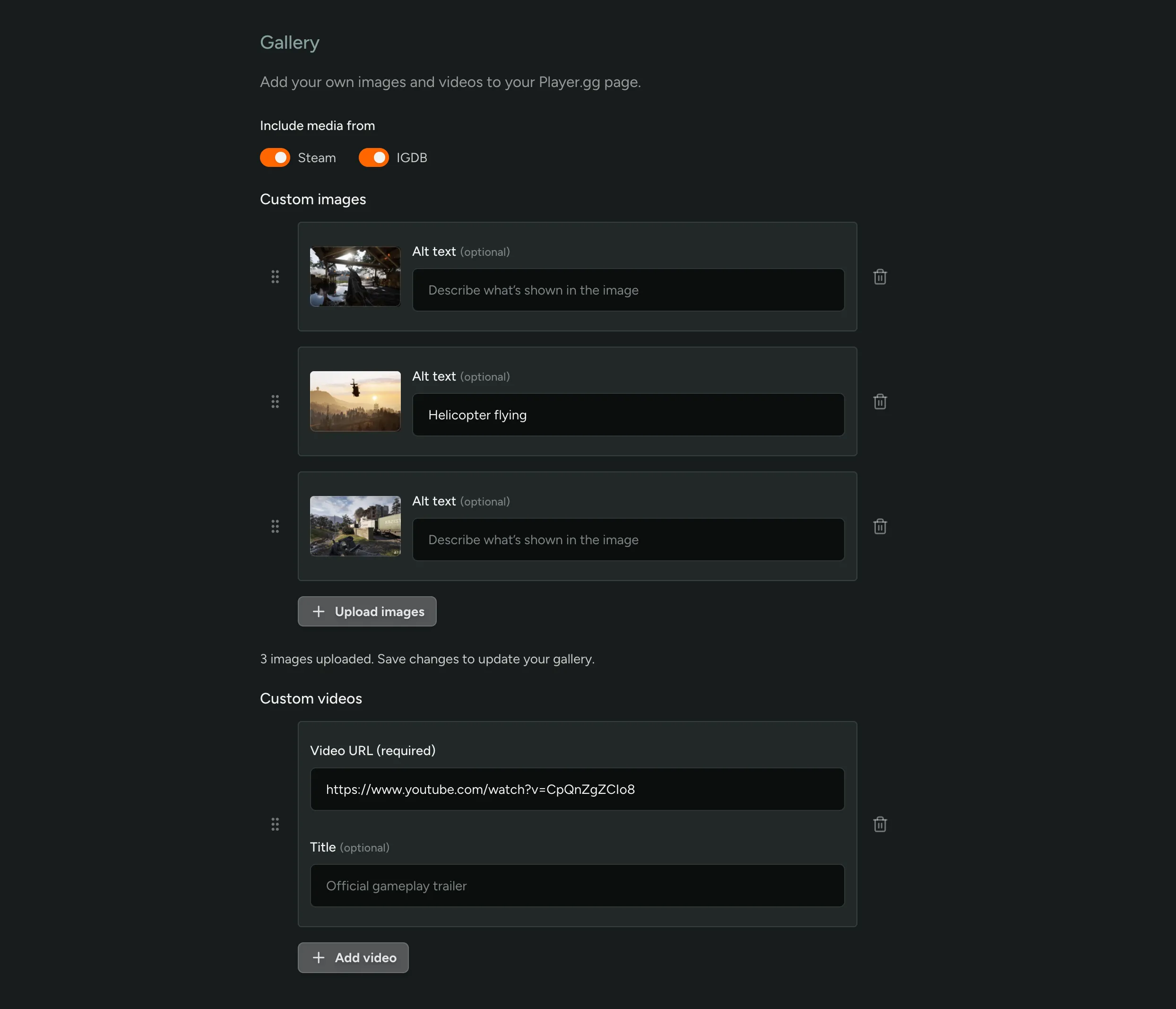Click the 'Video URL (required)' label
Screen dimensions: 1176x1009
(373, 751)
